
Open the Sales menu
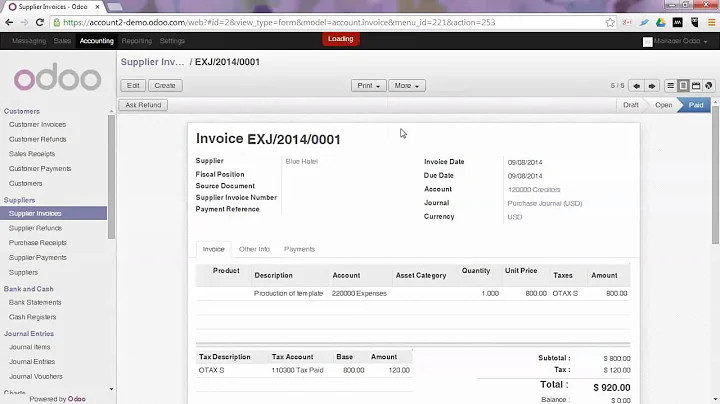pos(62,41)
